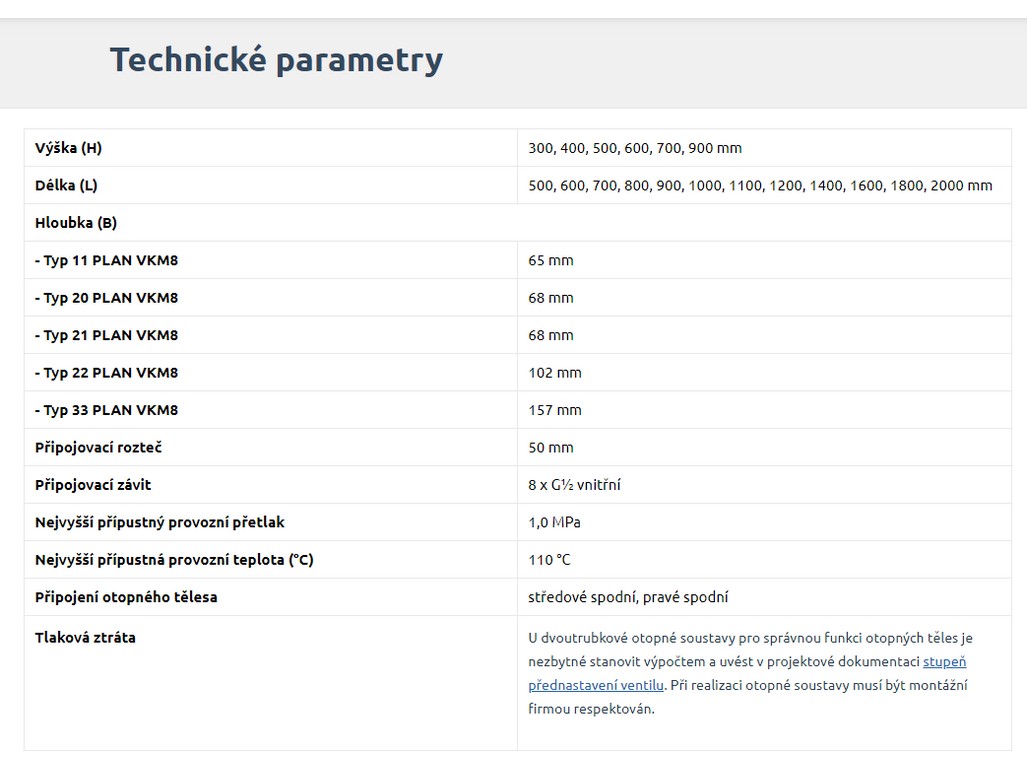Click the '1,0 MPa' pressure value
Viewport: 1027px width, 768px height.
554,522
